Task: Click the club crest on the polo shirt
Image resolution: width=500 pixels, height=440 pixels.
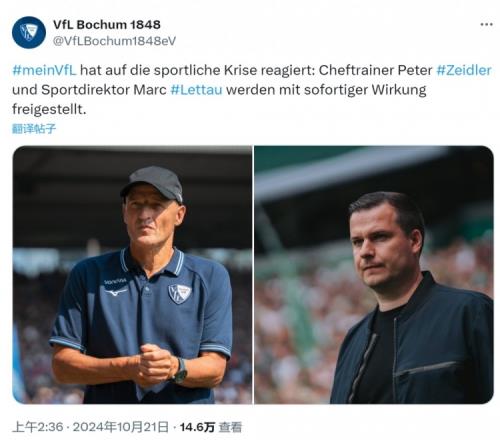Action: (x=179, y=293)
